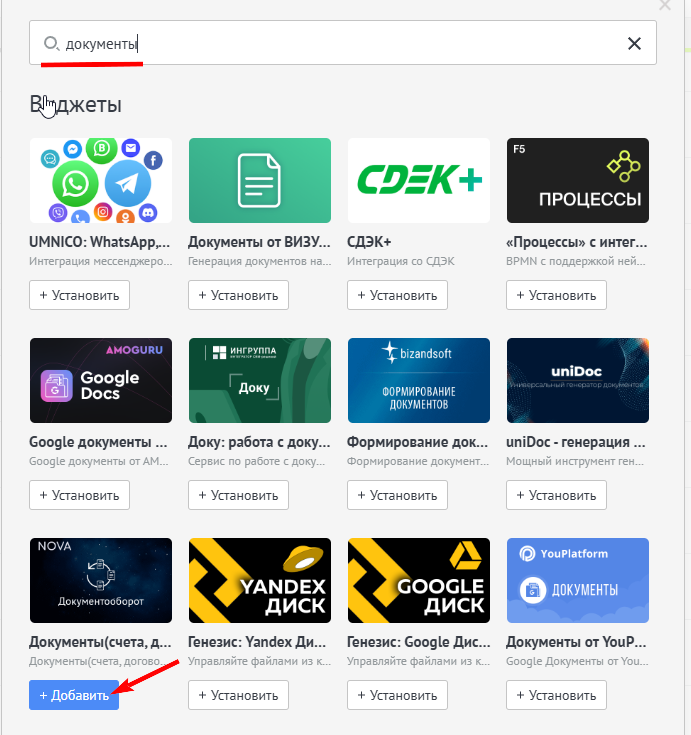Image resolution: width=691 pixels, height=735 pixels.
Task: Install Генезис: Yandex Диск widget
Action: pos(239,695)
